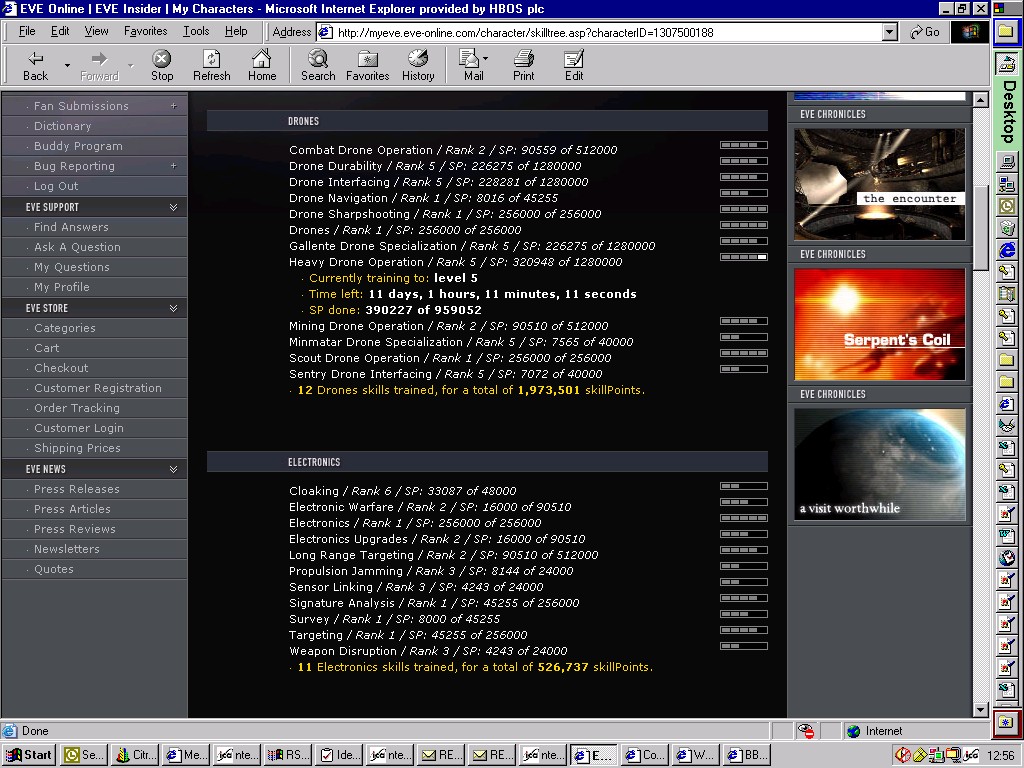Click the Edit toolbar icon
The height and width of the screenshot is (768, 1024).
click(573, 65)
